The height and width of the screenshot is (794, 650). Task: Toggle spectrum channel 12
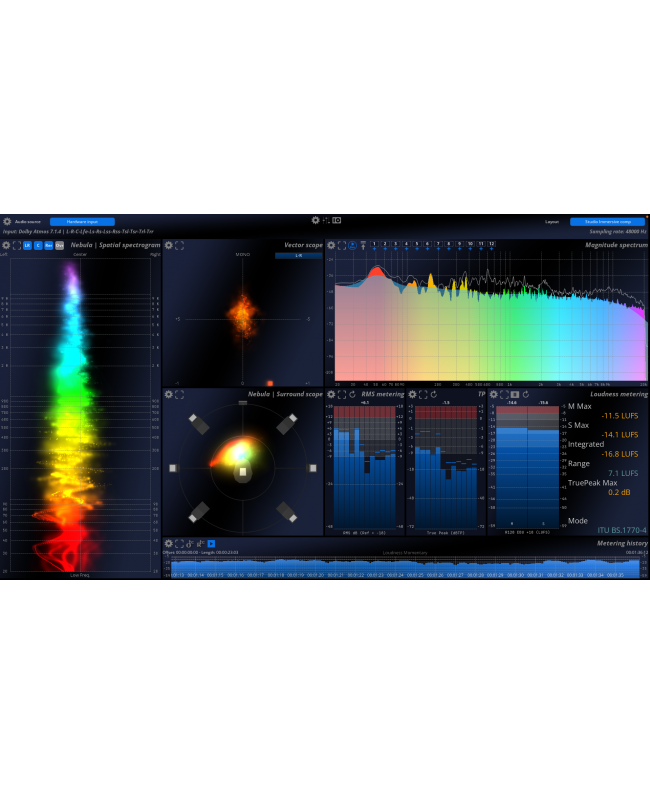[x=491, y=244]
